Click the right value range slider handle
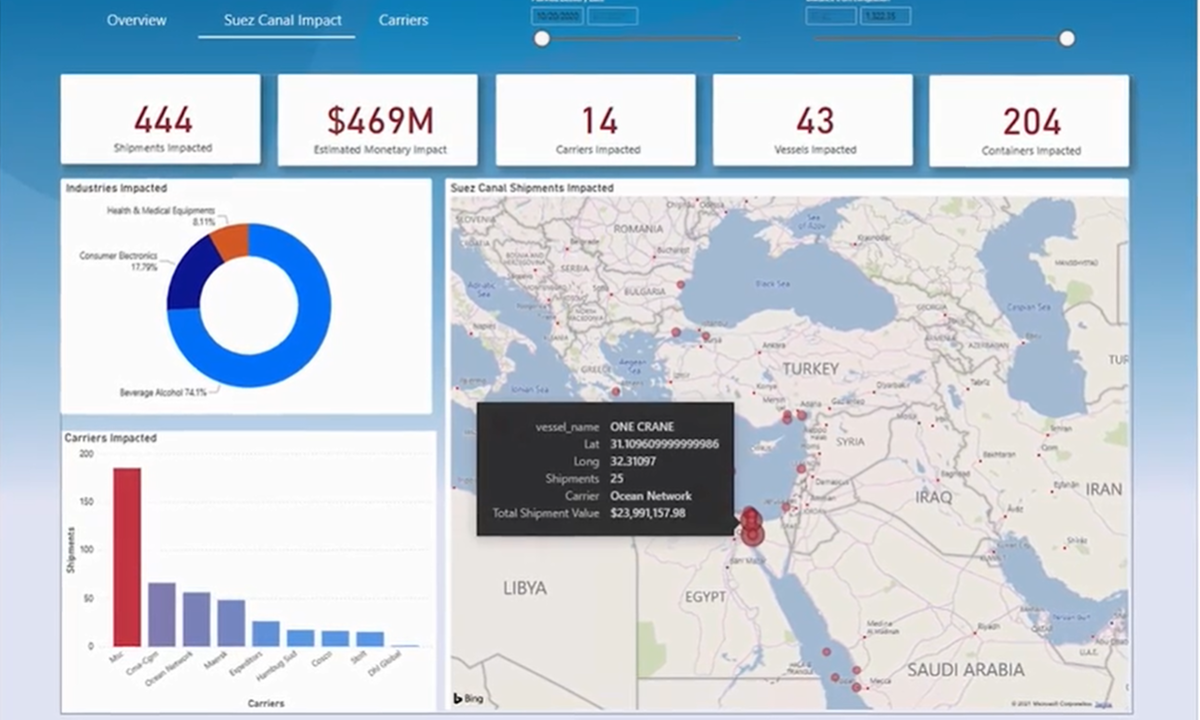The height and width of the screenshot is (720, 1200). (1067, 39)
